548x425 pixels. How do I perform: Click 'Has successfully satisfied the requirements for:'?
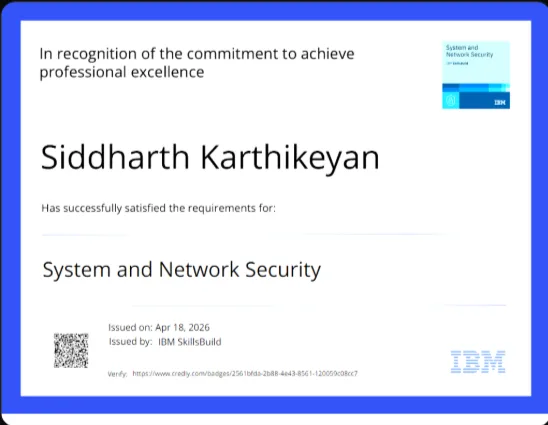[x=158, y=208]
